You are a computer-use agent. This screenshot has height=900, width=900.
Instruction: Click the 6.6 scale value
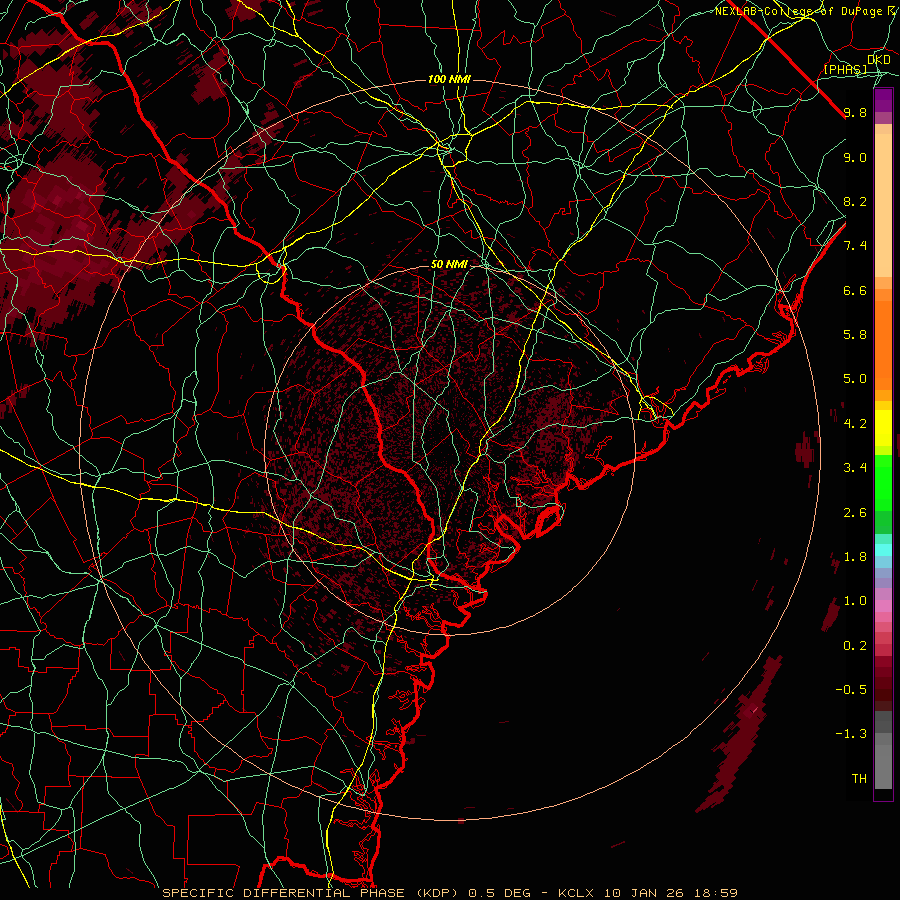[855, 290]
